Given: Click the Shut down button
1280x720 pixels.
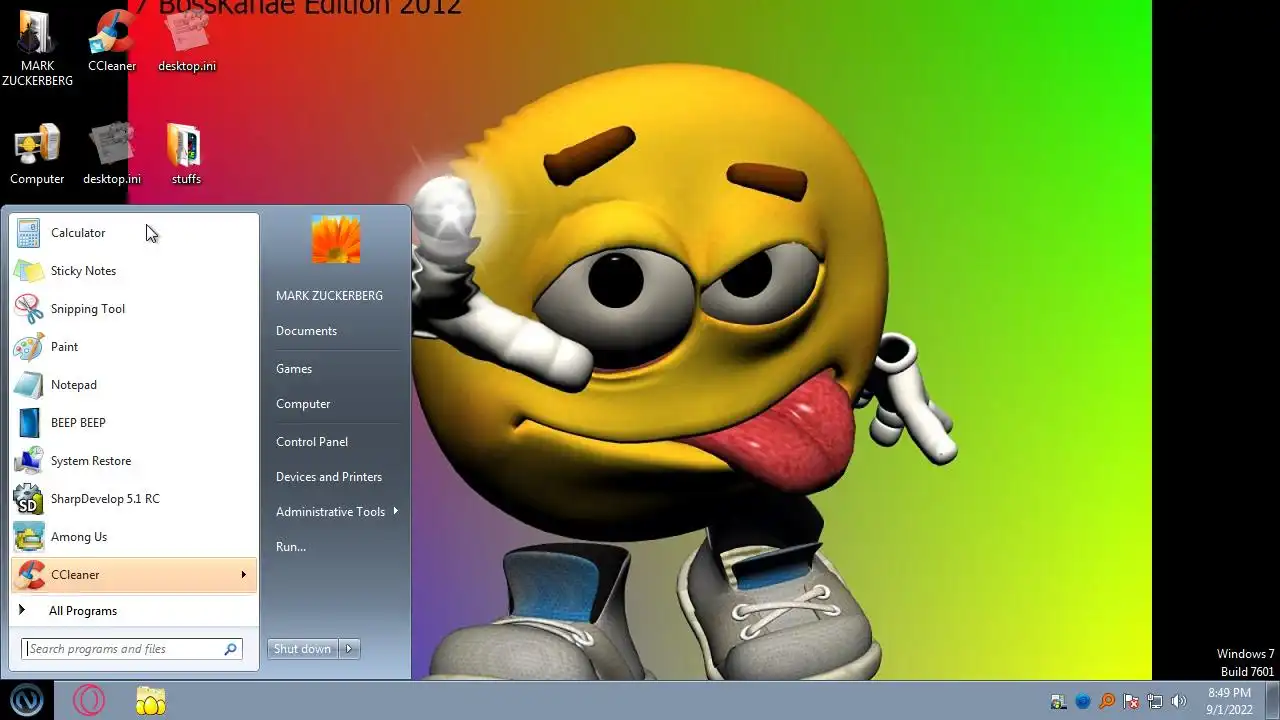Looking at the screenshot, I should click(303, 649).
